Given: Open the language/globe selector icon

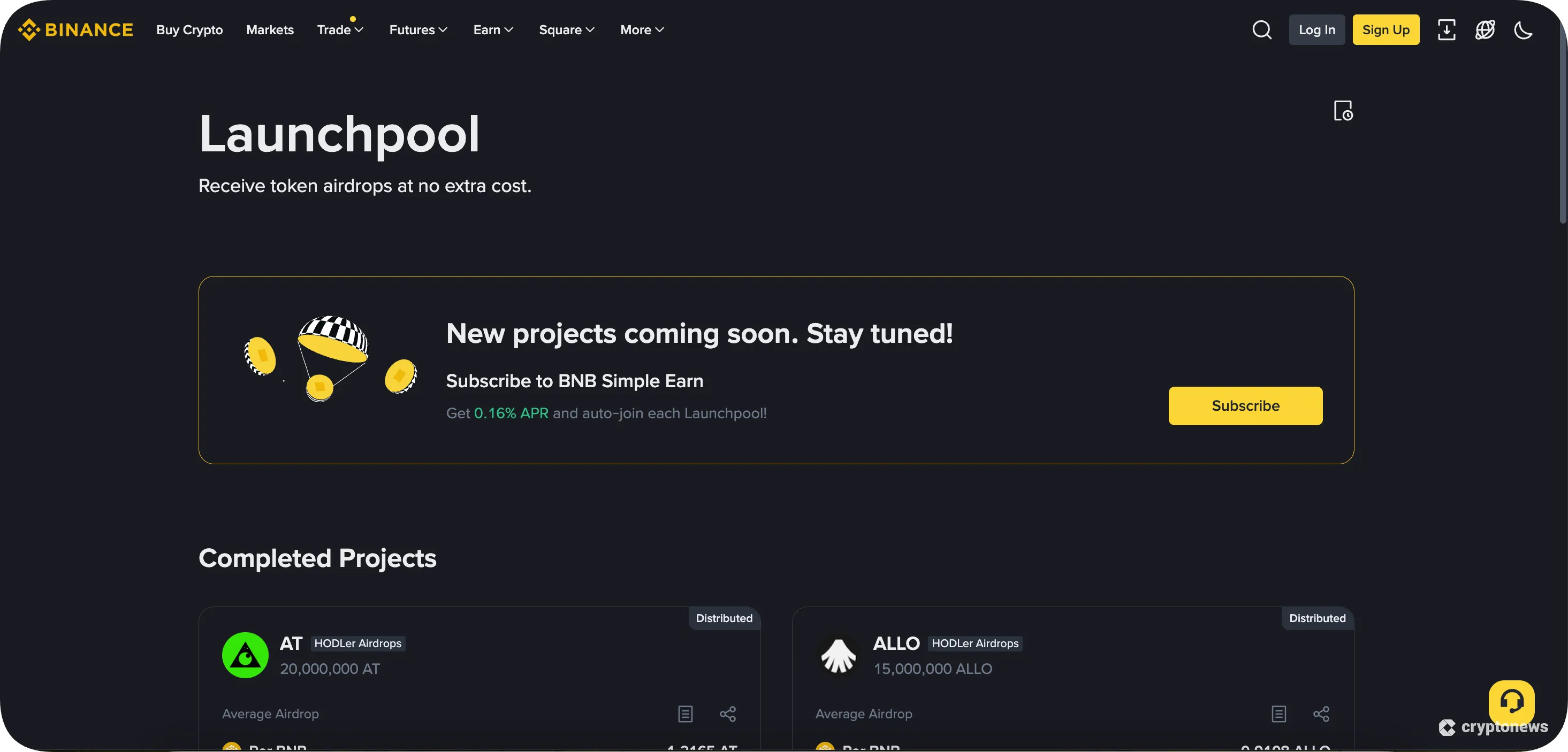Looking at the screenshot, I should coord(1485,29).
